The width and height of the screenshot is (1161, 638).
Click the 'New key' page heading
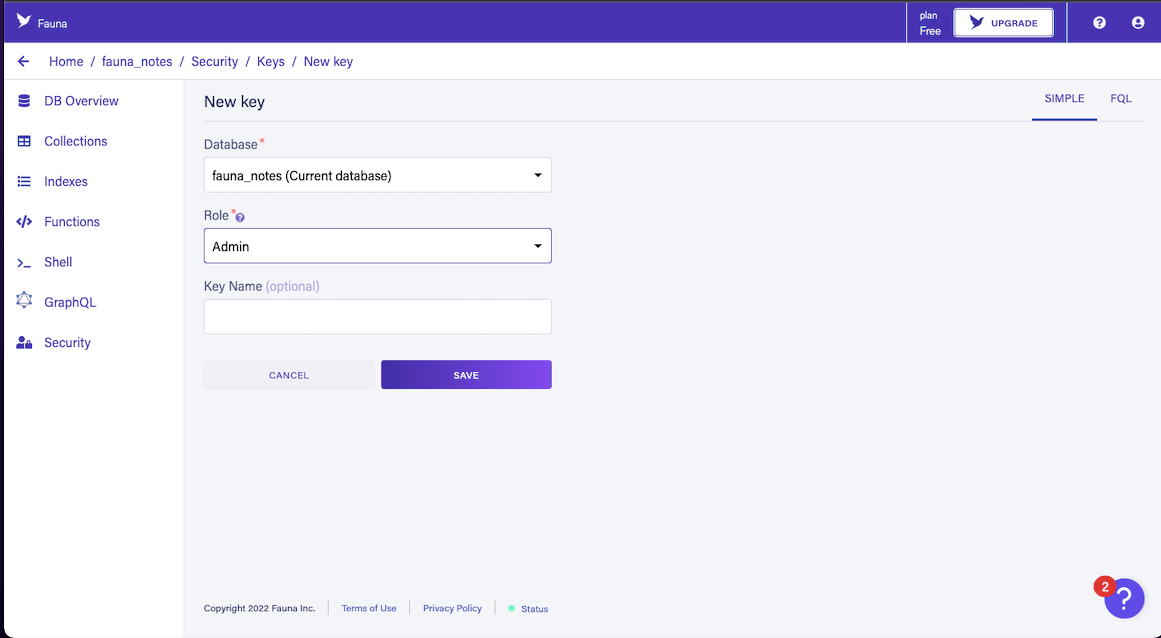(x=234, y=101)
